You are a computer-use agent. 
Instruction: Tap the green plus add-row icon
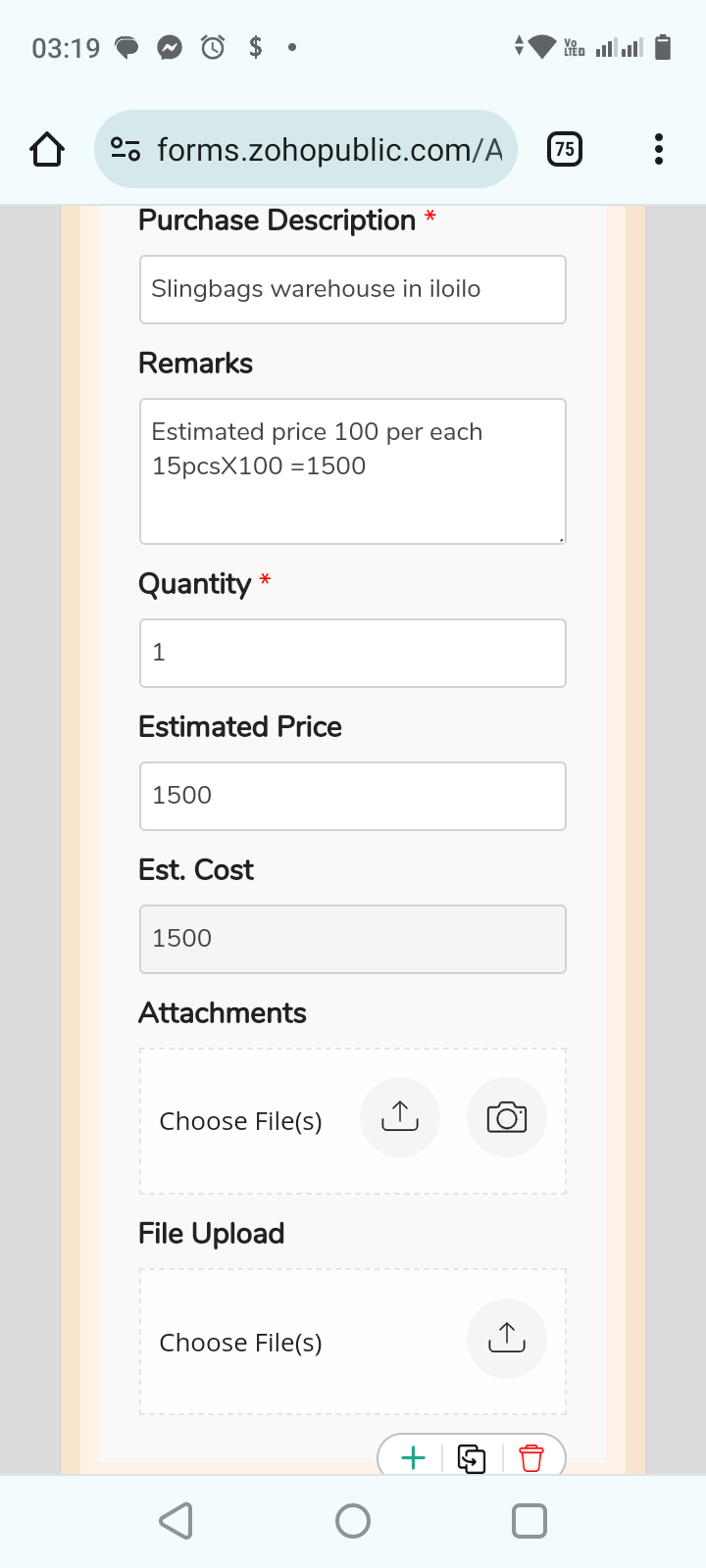coord(414,1458)
